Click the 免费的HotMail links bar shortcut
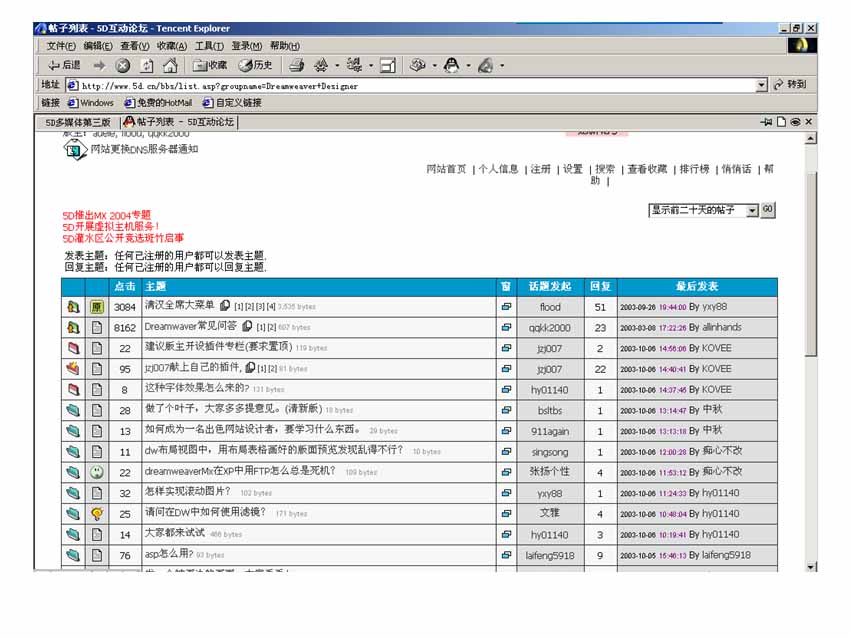This screenshot has width=850, height=638. click(x=162, y=102)
